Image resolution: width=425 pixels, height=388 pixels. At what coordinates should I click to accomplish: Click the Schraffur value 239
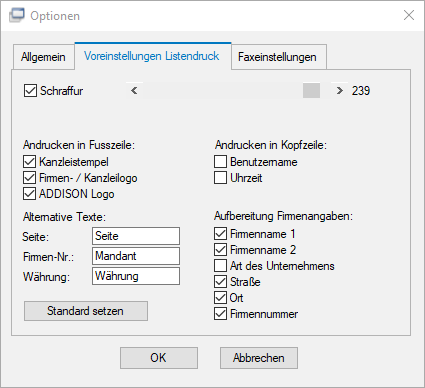(361, 91)
